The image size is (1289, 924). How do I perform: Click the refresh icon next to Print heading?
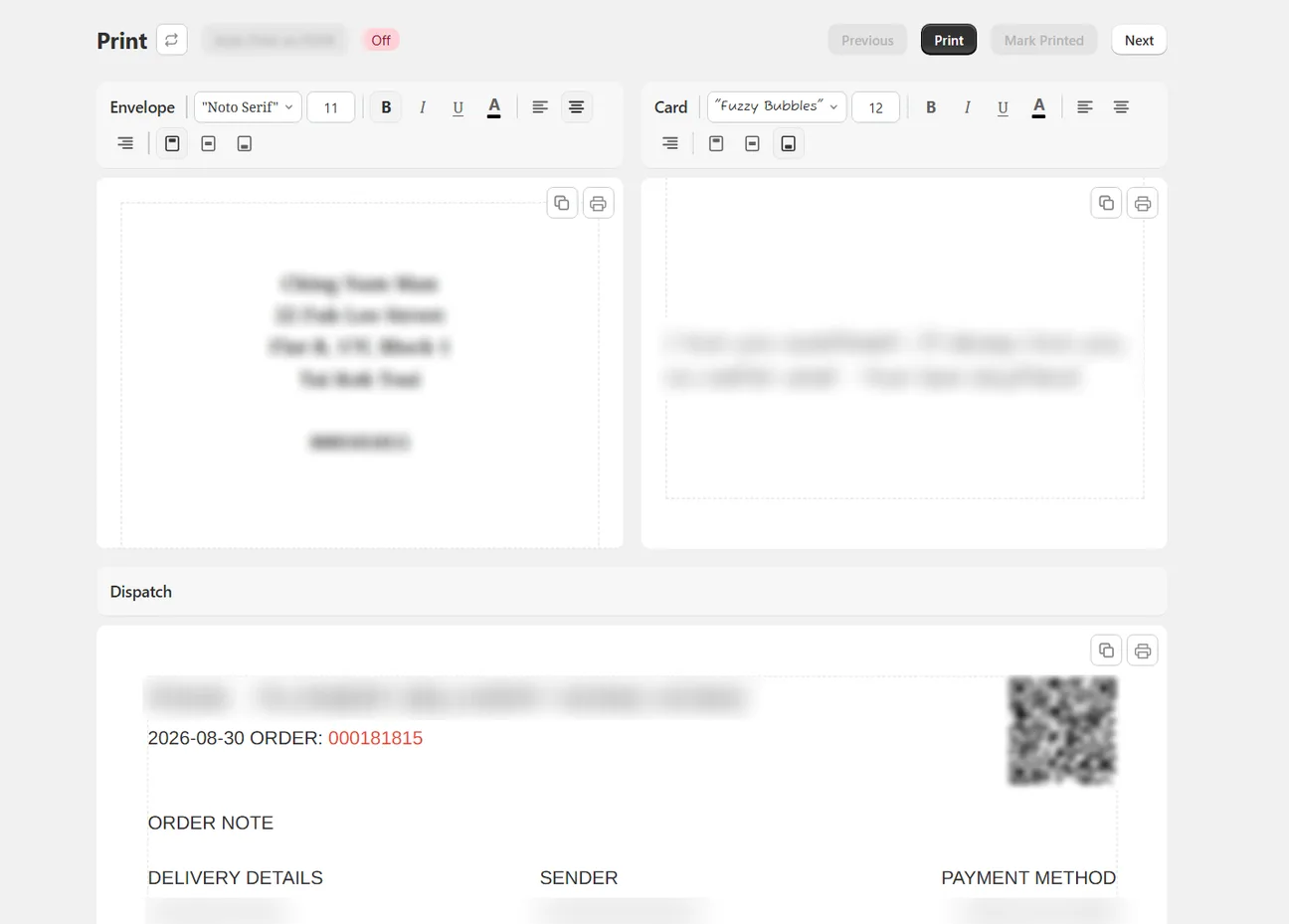click(172, 40)
